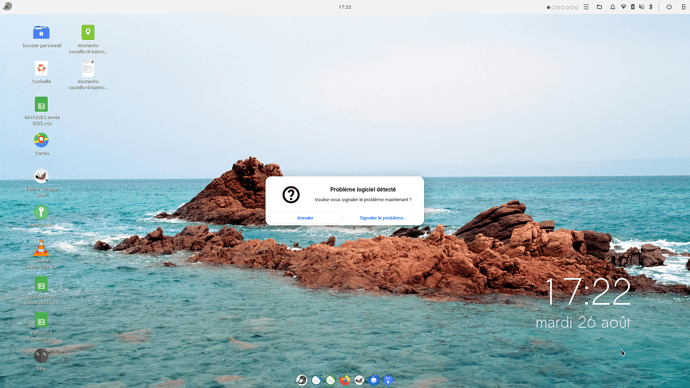
Task: Launch the VLC media player cone icon
Action: (x=41, y=249)
